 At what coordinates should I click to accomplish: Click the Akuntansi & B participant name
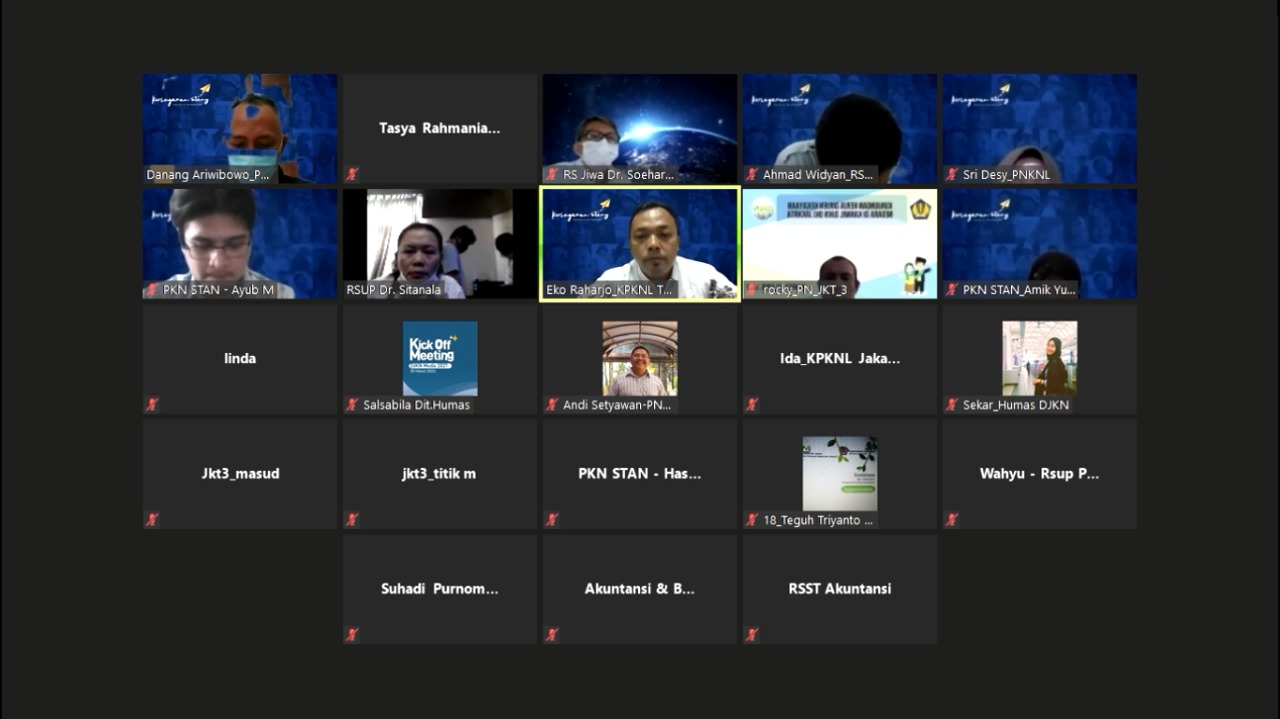640,589
